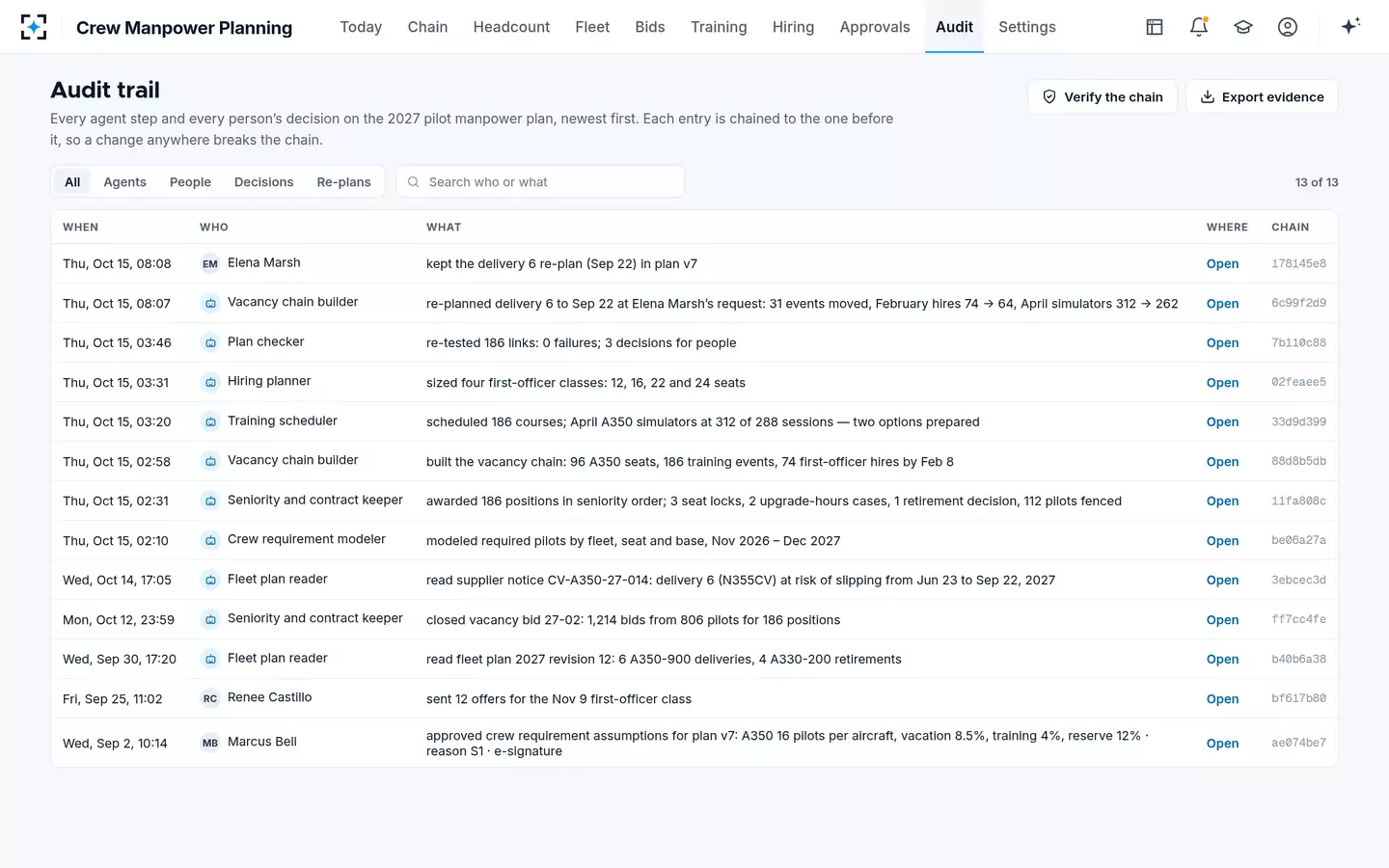Click the agent icon in the Sep 30 Fleet plan reader row
Image resolution: width=1389 pixels, height=868 pixels.
point(210,659)
